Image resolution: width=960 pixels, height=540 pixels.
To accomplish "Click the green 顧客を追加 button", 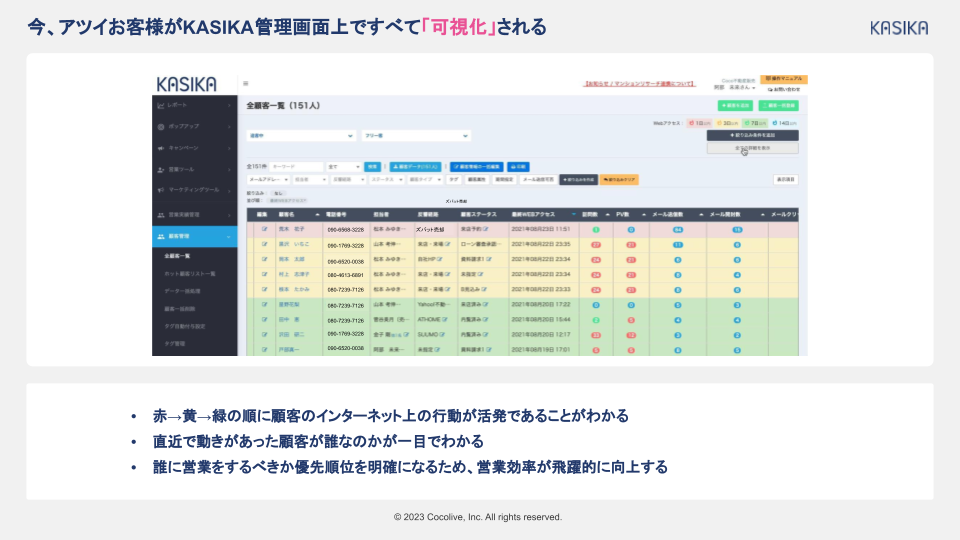I will coord(735,106).
